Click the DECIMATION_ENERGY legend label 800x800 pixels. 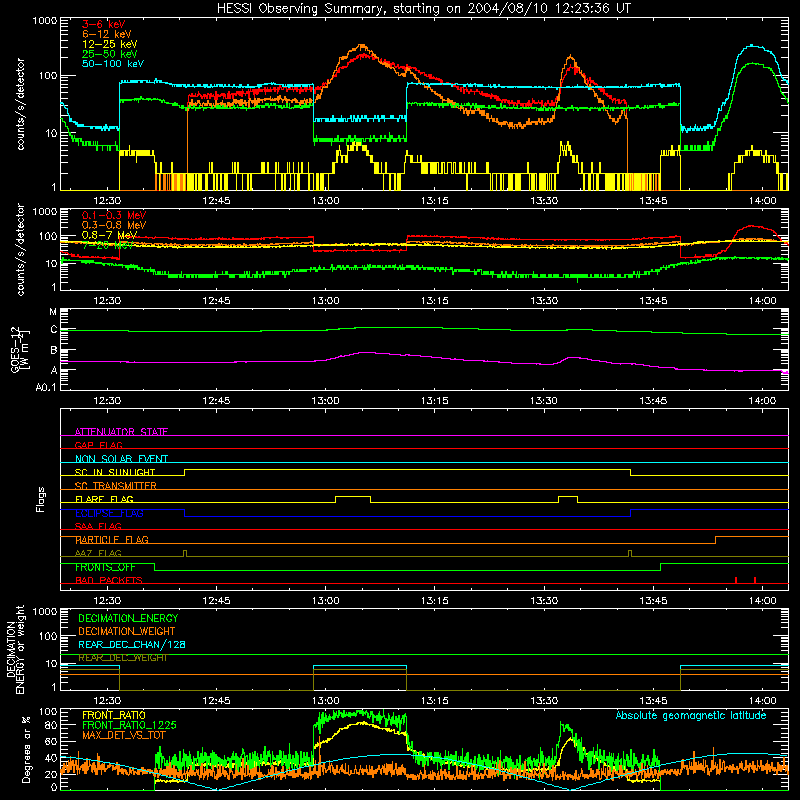pos(128,618)
